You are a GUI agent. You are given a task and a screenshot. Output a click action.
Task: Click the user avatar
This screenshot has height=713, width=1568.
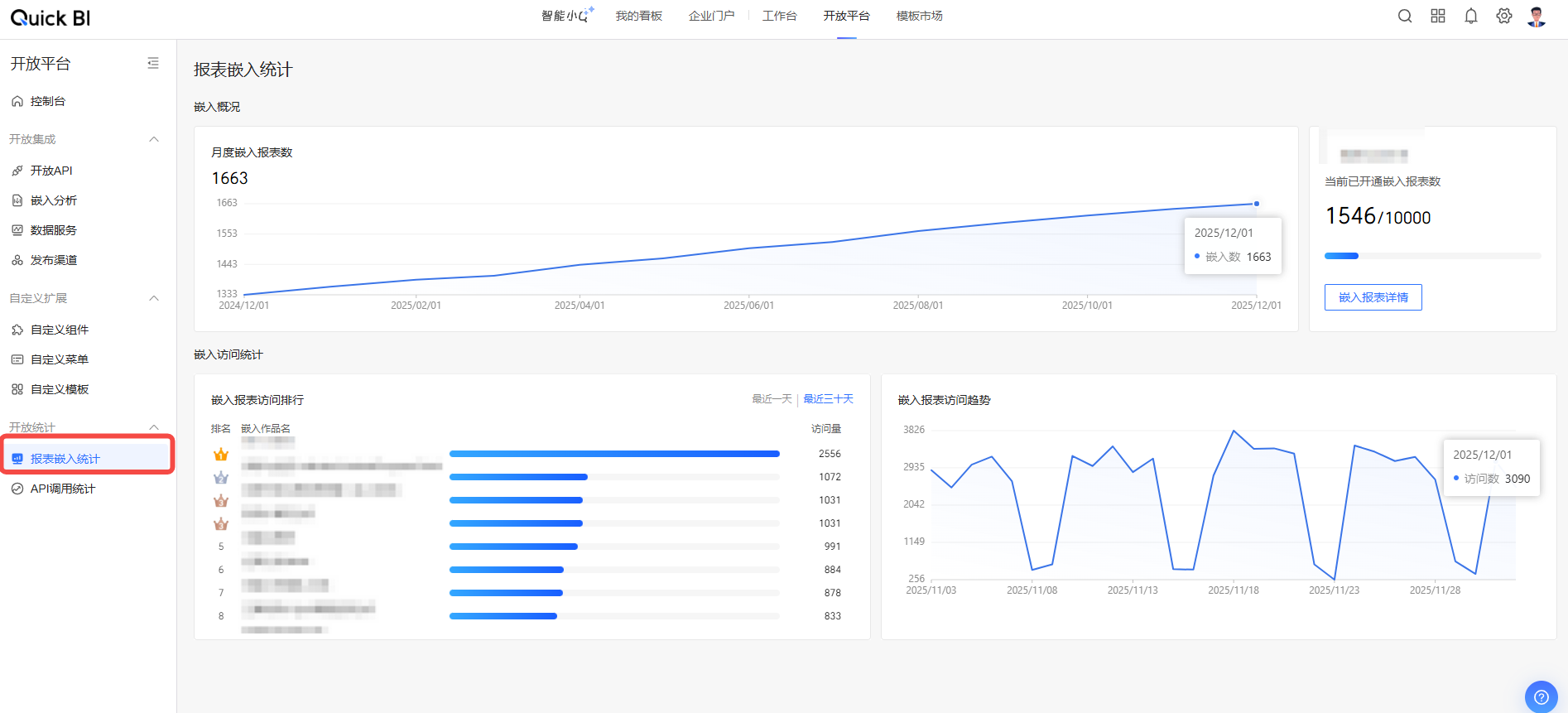tap(1537, 17)
